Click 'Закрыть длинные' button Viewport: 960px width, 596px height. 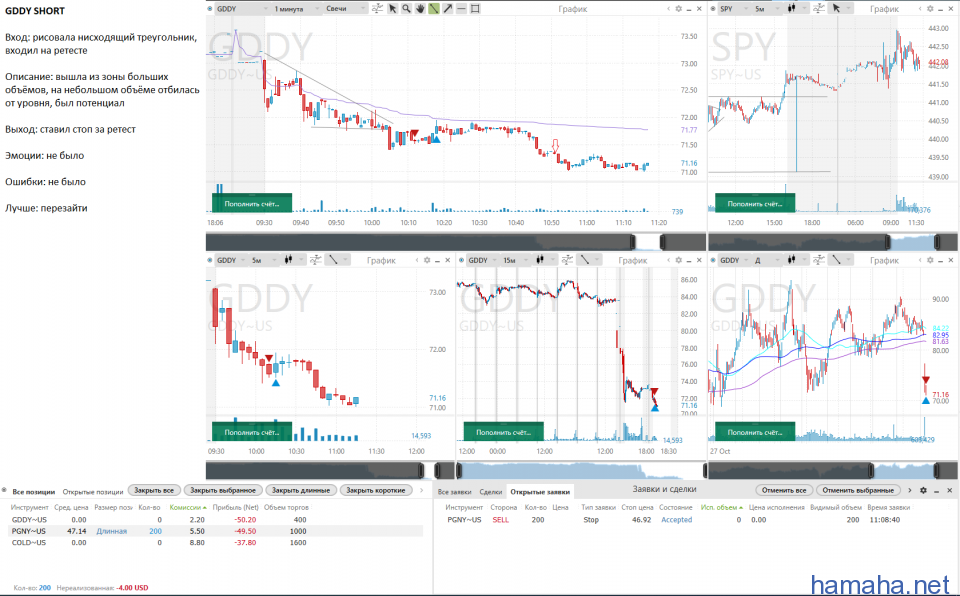301,490
